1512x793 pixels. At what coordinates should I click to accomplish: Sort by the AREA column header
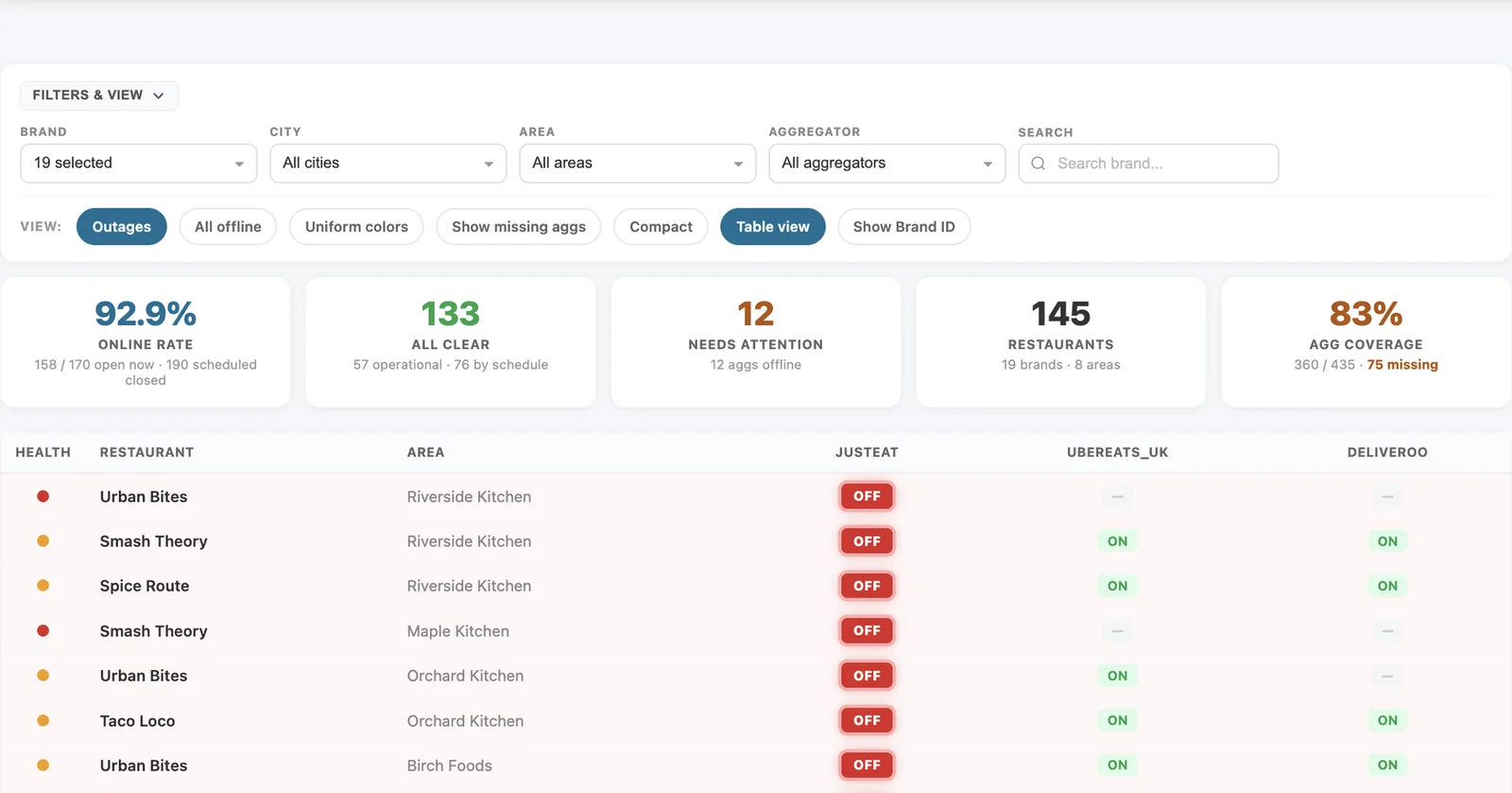click(x=425, y=453)
